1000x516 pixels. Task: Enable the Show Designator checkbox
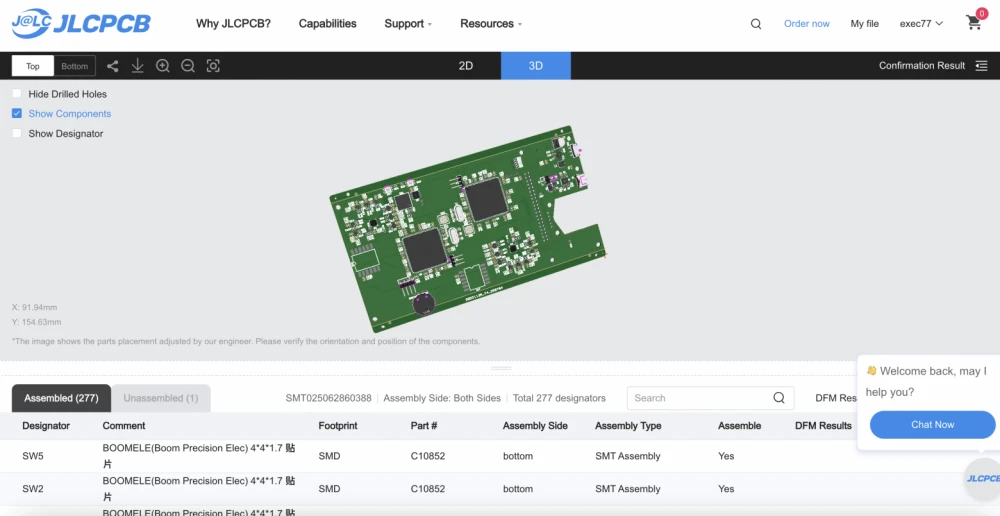click(x=17, y=134)
